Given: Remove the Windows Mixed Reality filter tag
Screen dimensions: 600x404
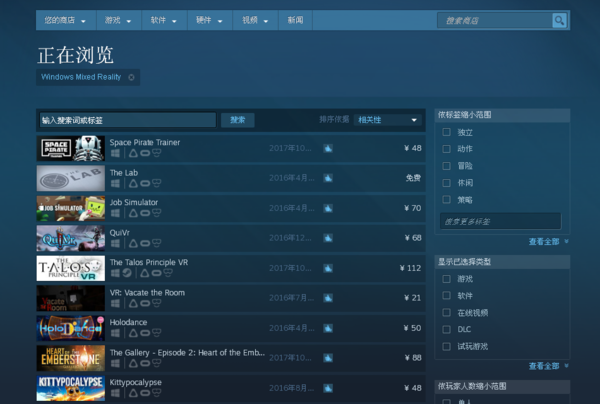Looking at the screenshot, I should 131,77.
